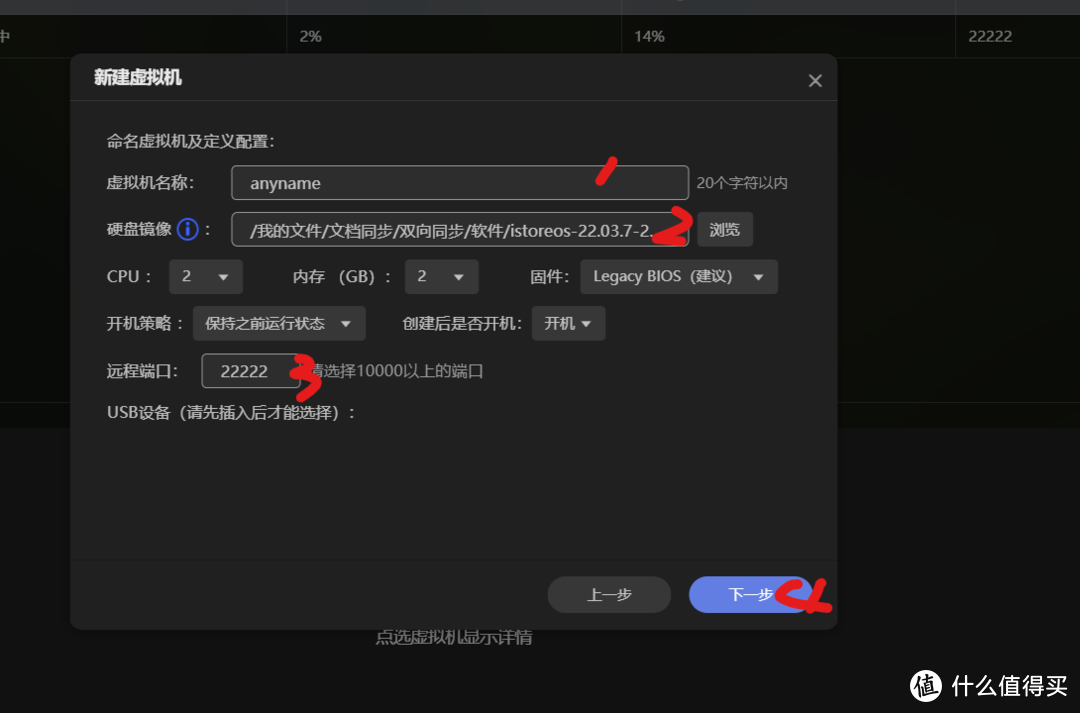The width and height of the screenshot is (1080, 713).
Task: Close the 新建虚拟机 dialog
Action: (815, 79)
